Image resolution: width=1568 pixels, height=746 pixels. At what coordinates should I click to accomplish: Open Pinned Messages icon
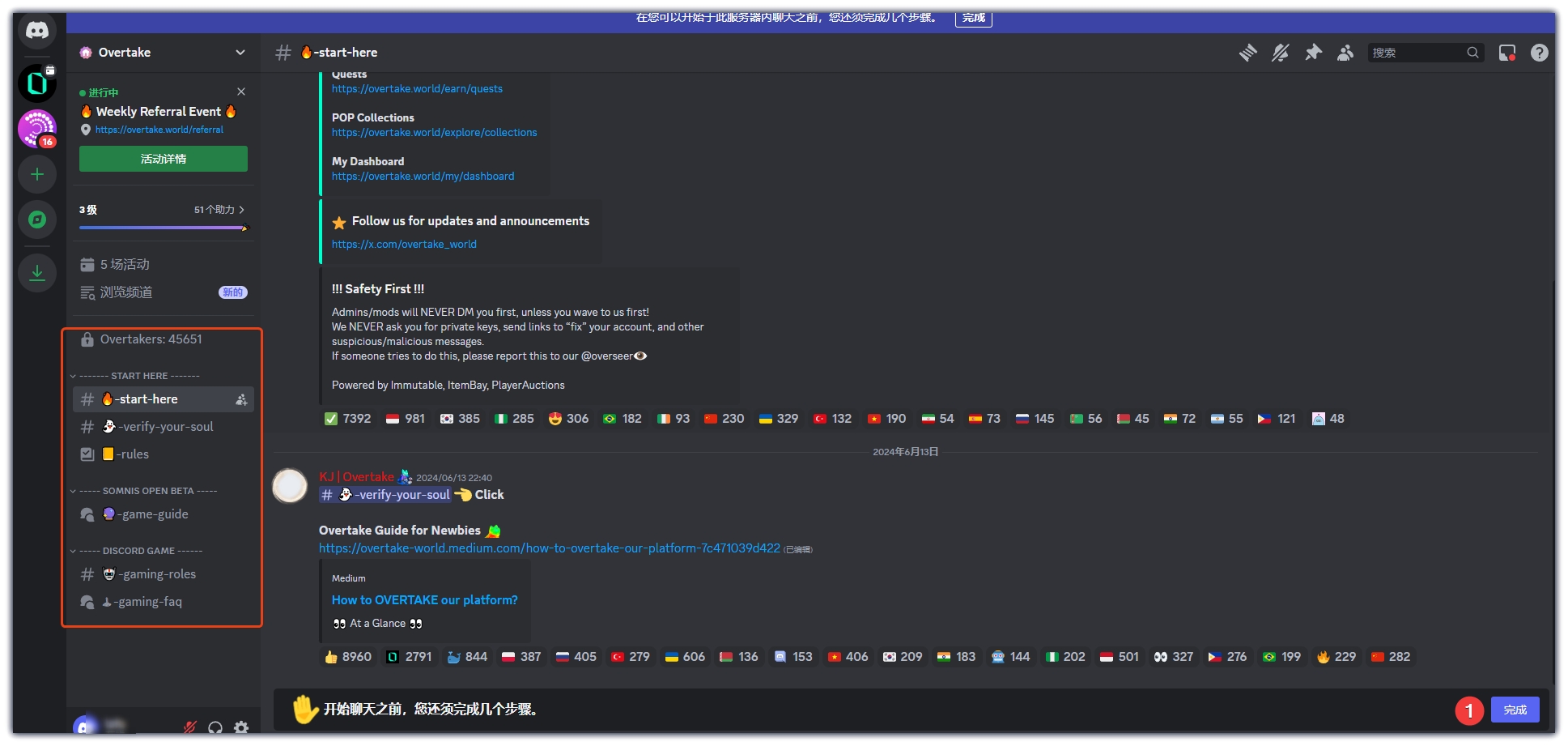[x=1313, y=53]
